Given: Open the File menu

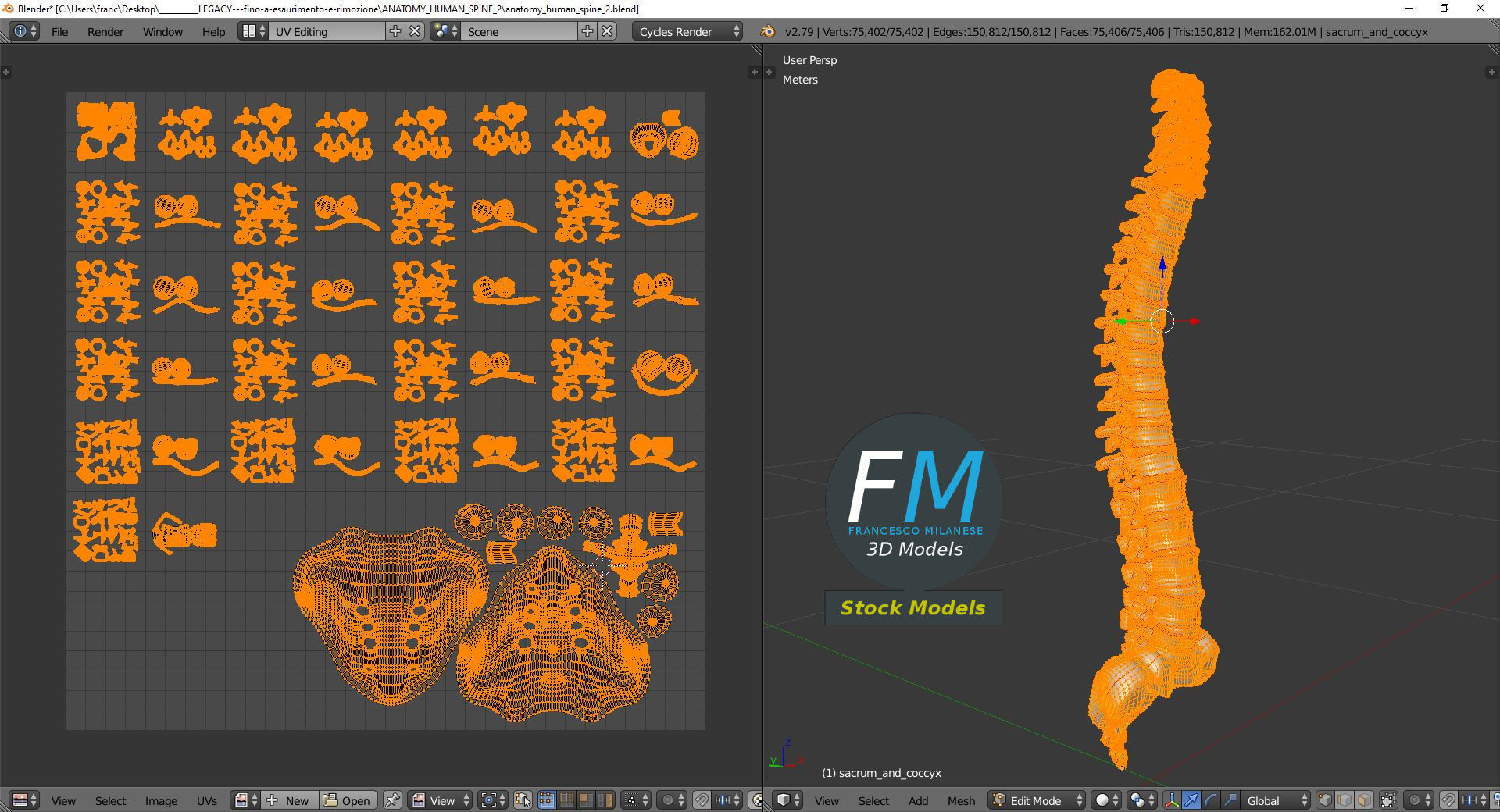Looking at the screenshot, I should [x=59, y=32].
